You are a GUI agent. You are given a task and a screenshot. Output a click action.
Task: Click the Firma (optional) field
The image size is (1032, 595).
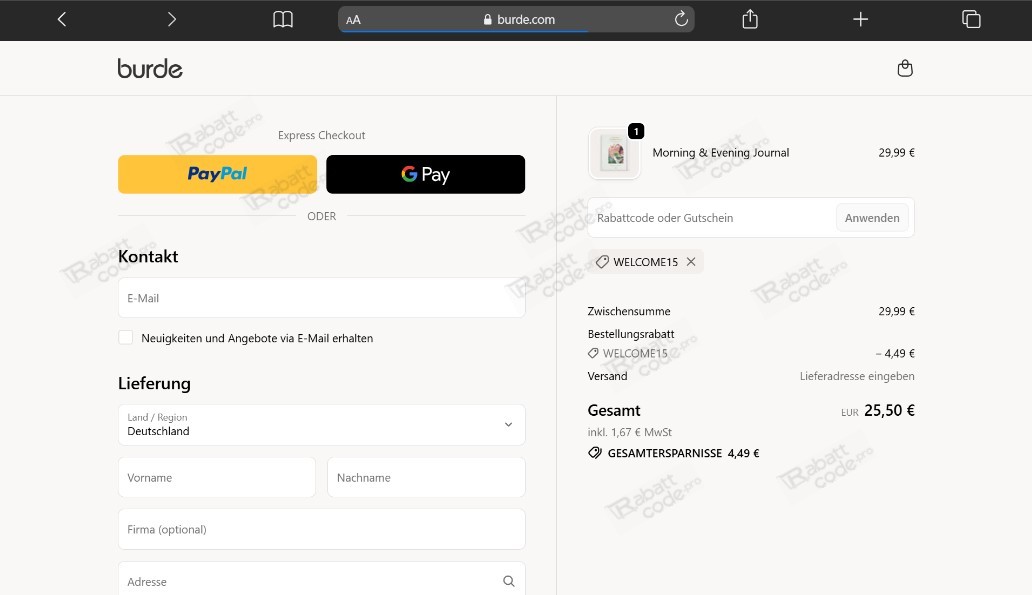(322, 529)
